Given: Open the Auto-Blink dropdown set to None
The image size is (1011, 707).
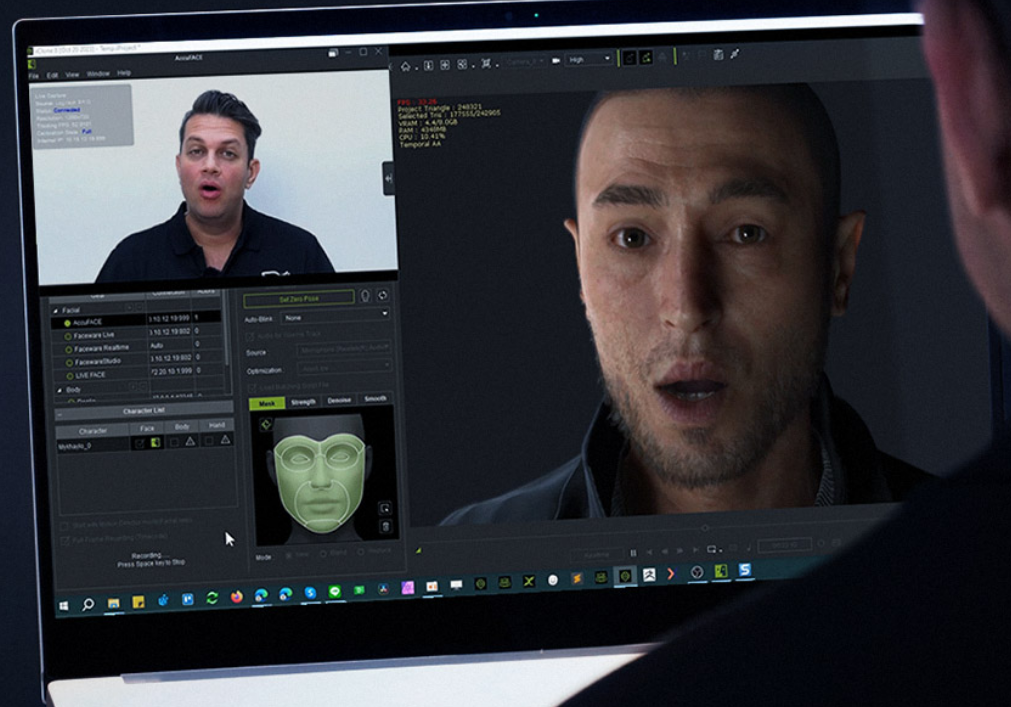Looking at the screenshot, I should [x=336, y=316].
